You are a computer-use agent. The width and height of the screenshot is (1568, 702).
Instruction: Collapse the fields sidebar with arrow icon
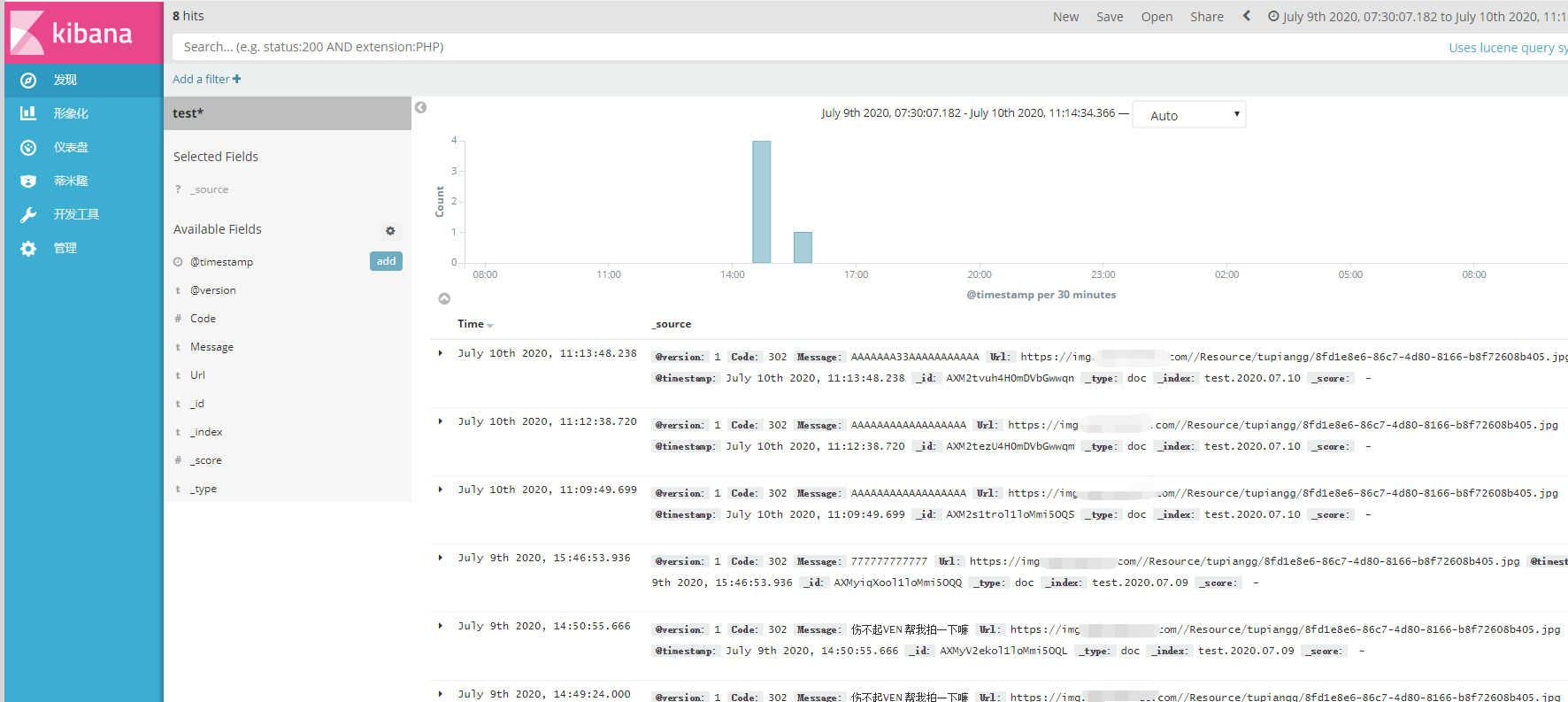(421, 107)
